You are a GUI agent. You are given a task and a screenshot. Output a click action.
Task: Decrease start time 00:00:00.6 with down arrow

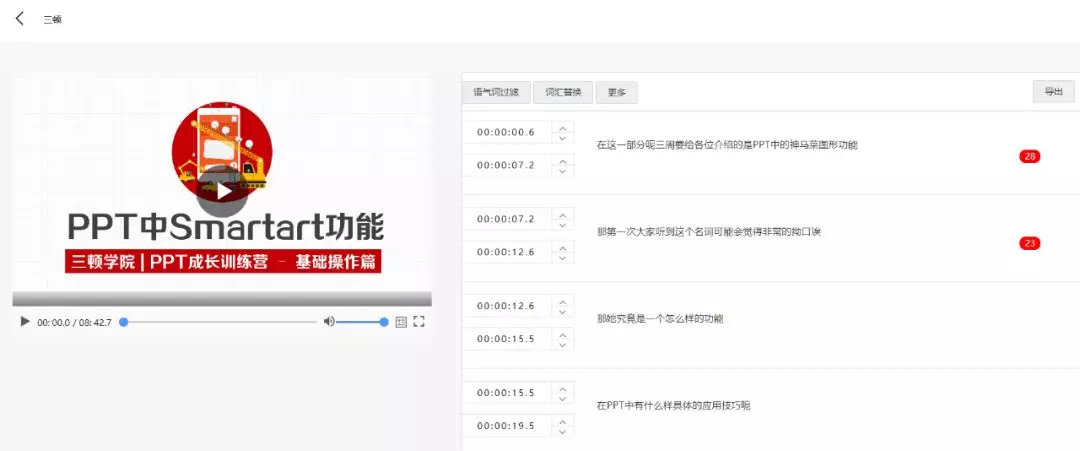pyautogui.click(x=563, y=138)
